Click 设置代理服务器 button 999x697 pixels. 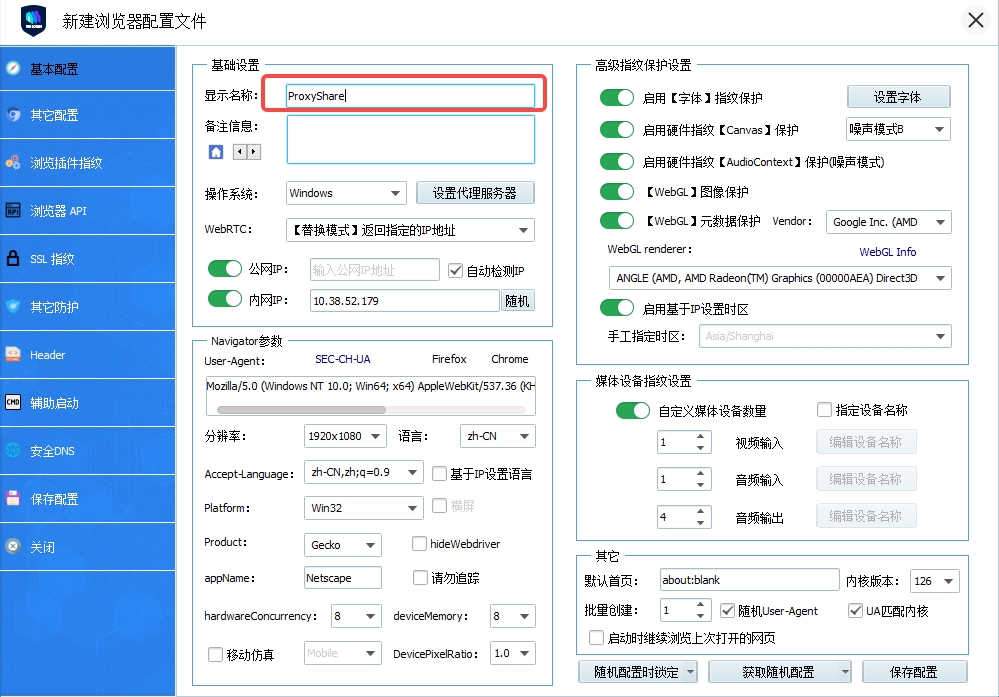pos(475,193)
